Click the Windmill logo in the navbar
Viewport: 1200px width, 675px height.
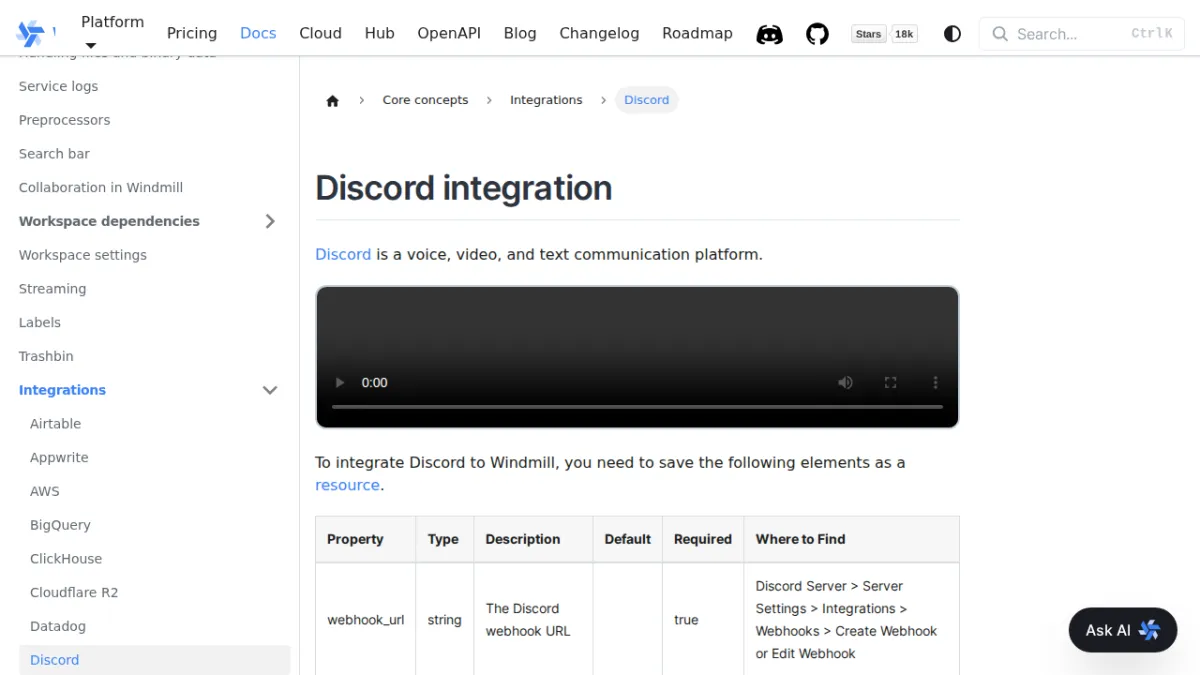(x=31, y=33)
